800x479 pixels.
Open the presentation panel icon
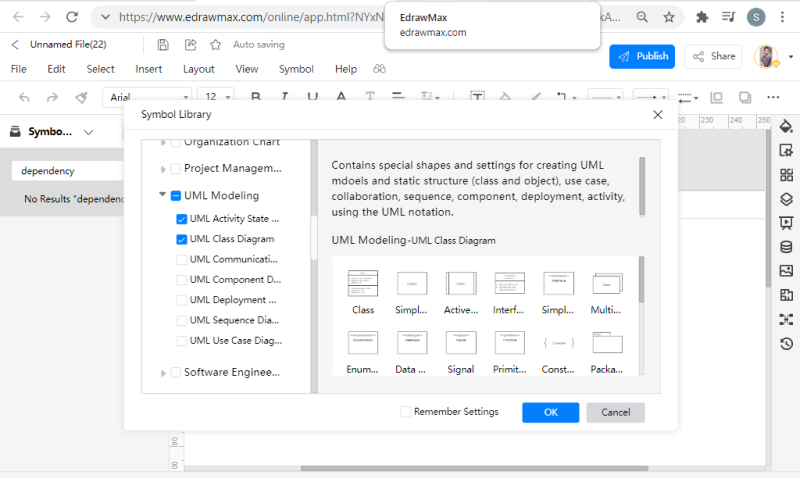[x=786, y=223]
